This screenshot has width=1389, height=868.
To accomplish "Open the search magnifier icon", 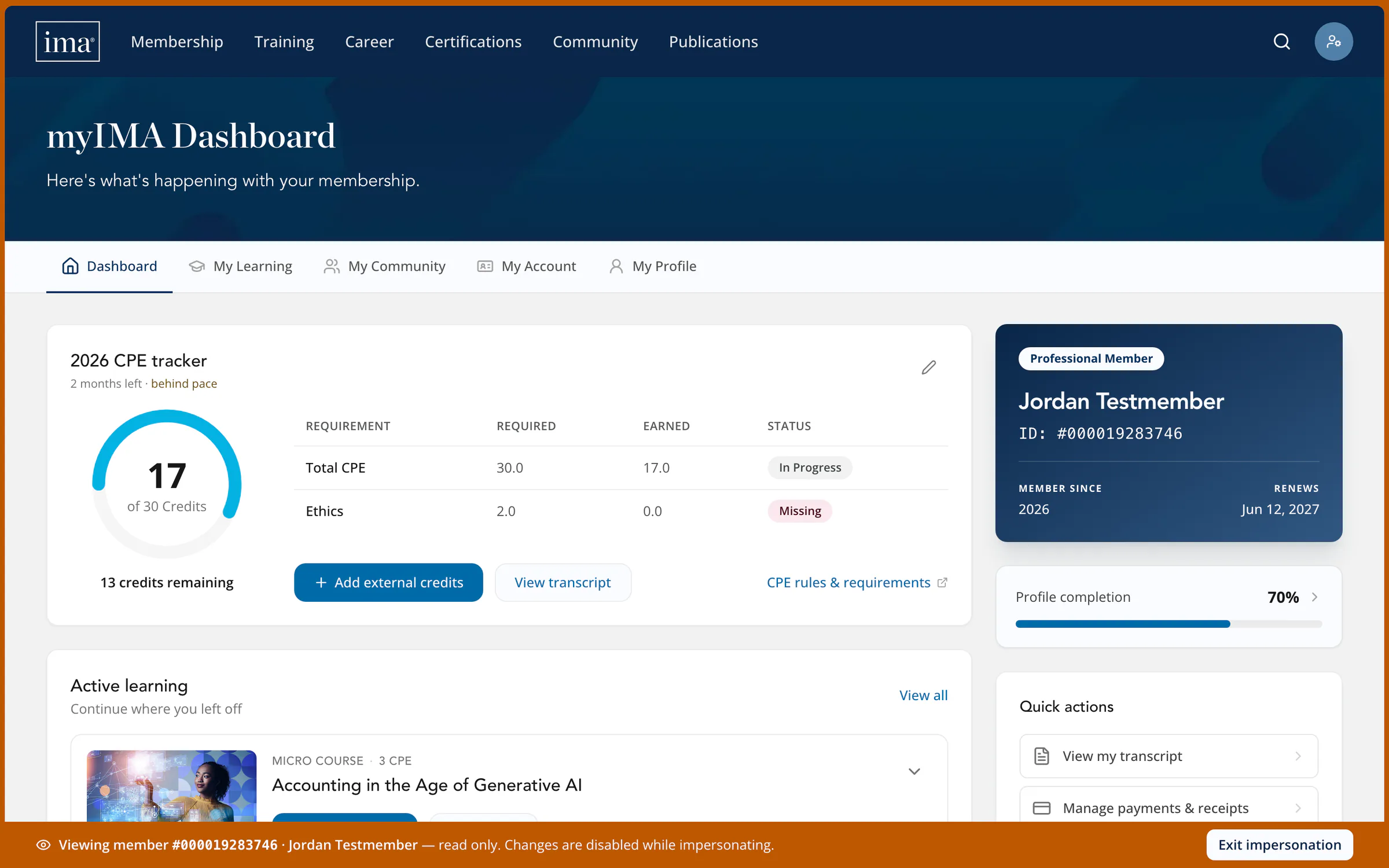I will coord(1282,42).
